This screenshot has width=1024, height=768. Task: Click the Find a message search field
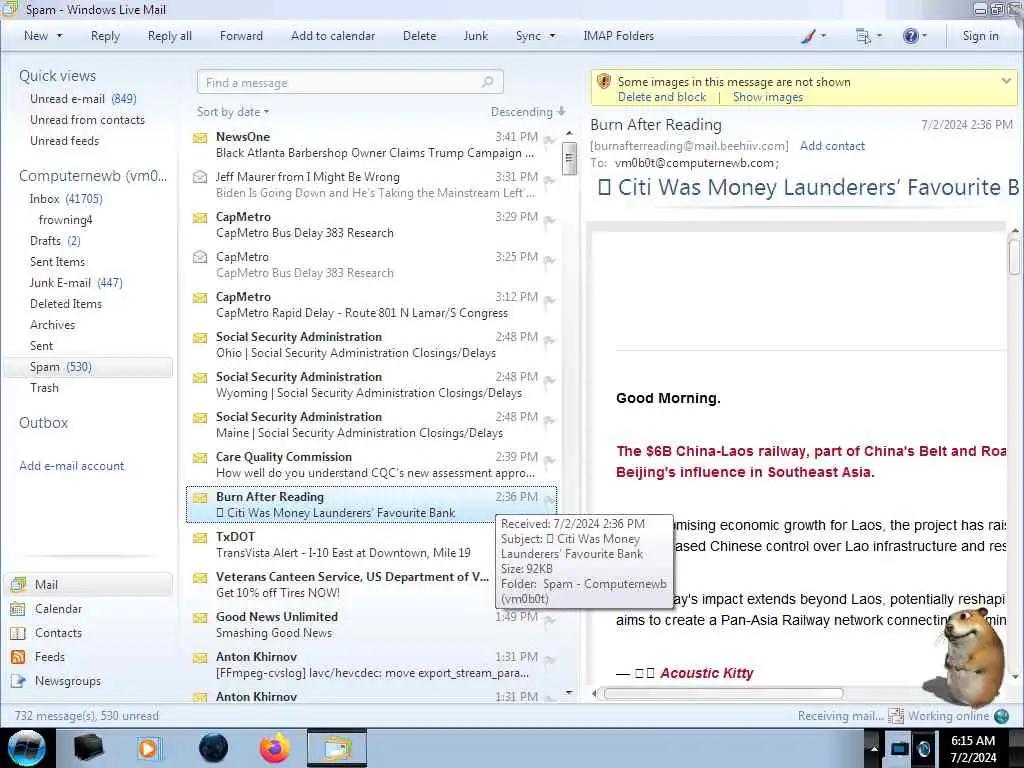(x=350, y=82)
